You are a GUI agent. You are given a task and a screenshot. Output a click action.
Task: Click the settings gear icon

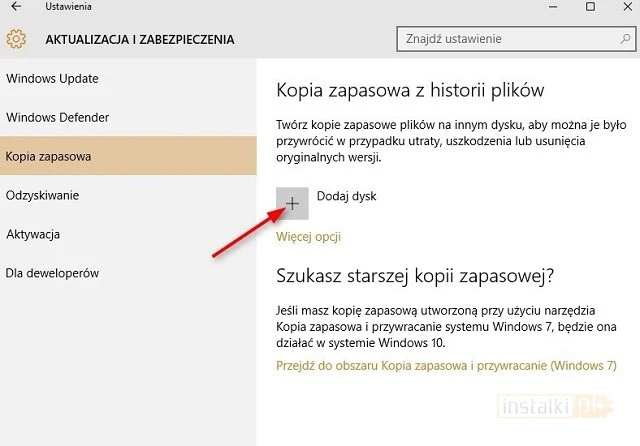click(x=15, y=40)
